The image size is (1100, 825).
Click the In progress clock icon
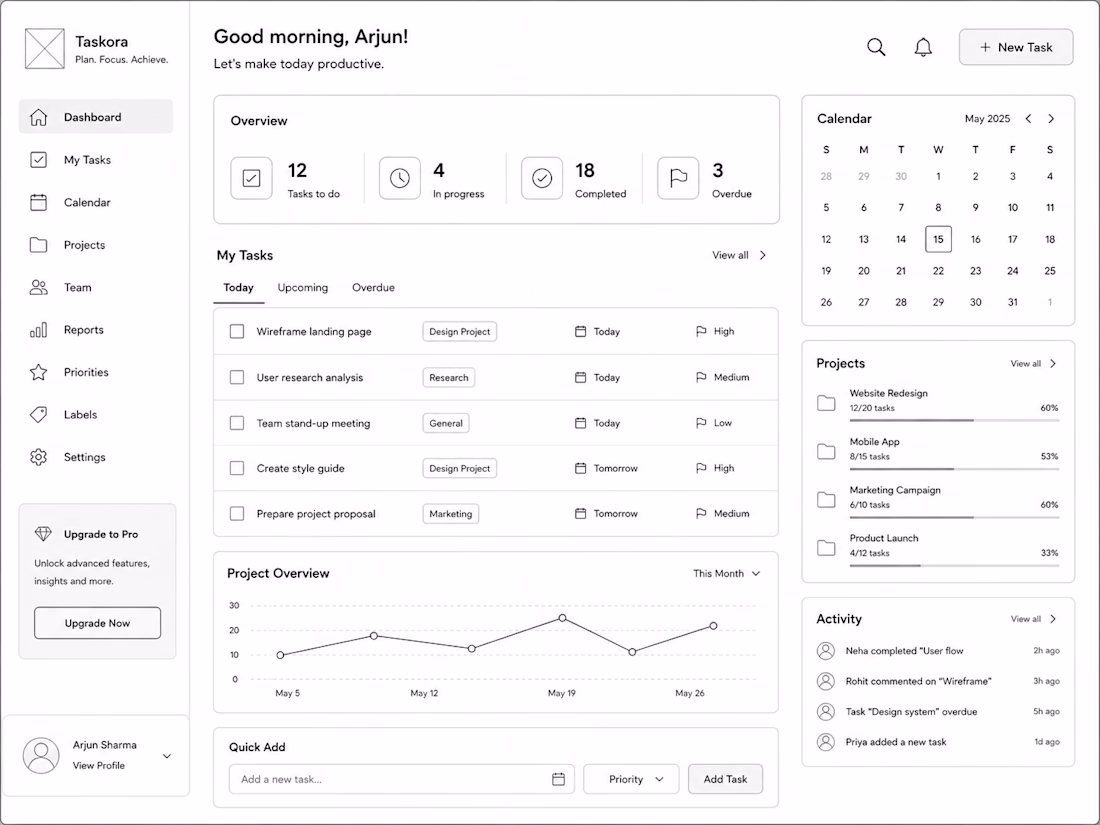tap(400, 178)
